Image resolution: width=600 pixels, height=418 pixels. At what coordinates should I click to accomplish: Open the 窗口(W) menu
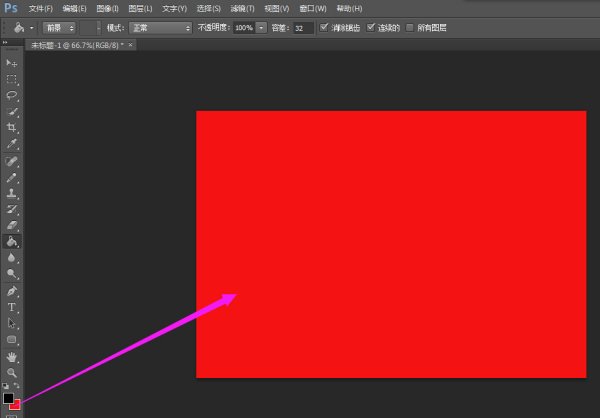[313, 8]
